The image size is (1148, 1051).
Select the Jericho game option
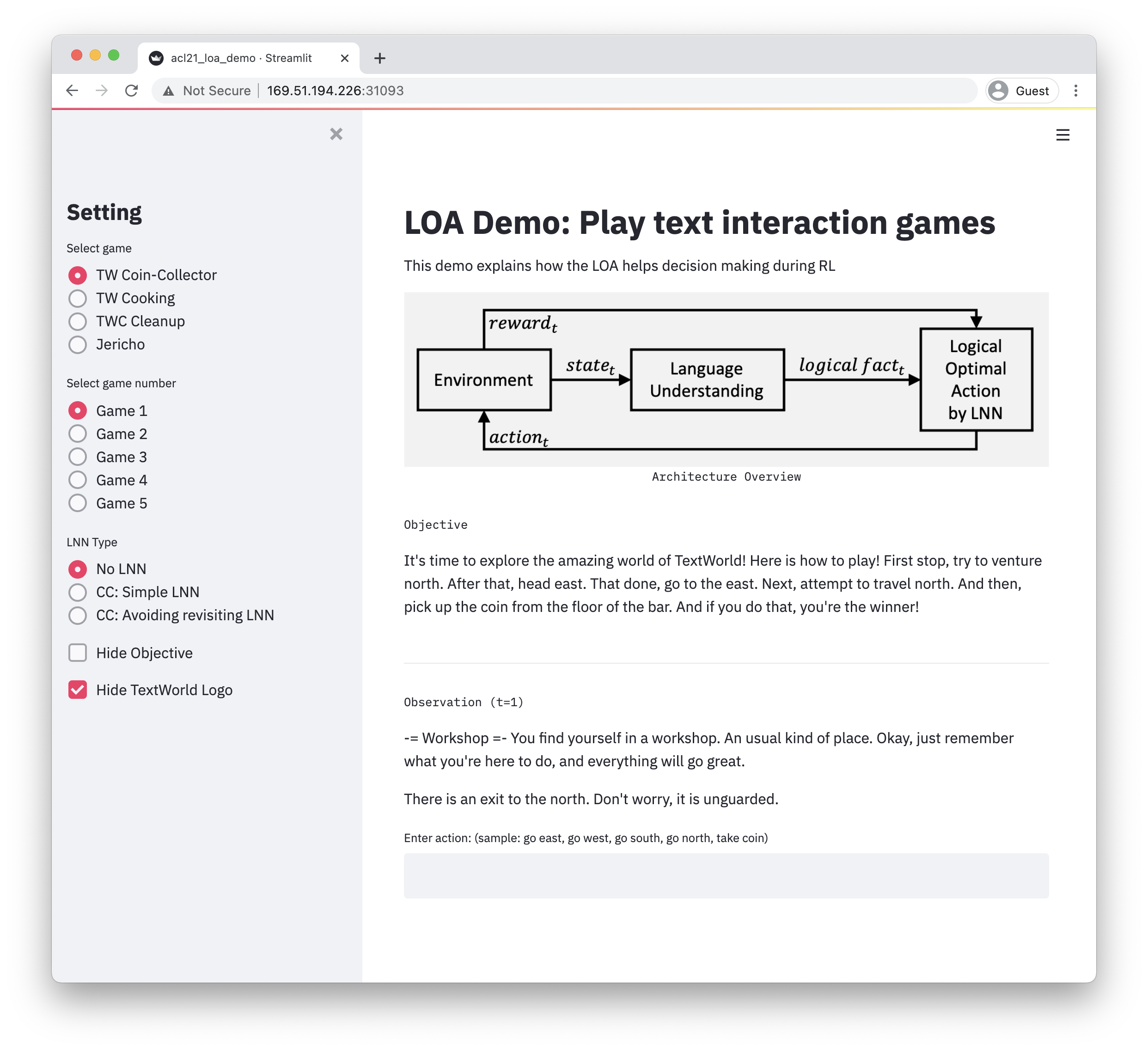click(78, 344)
